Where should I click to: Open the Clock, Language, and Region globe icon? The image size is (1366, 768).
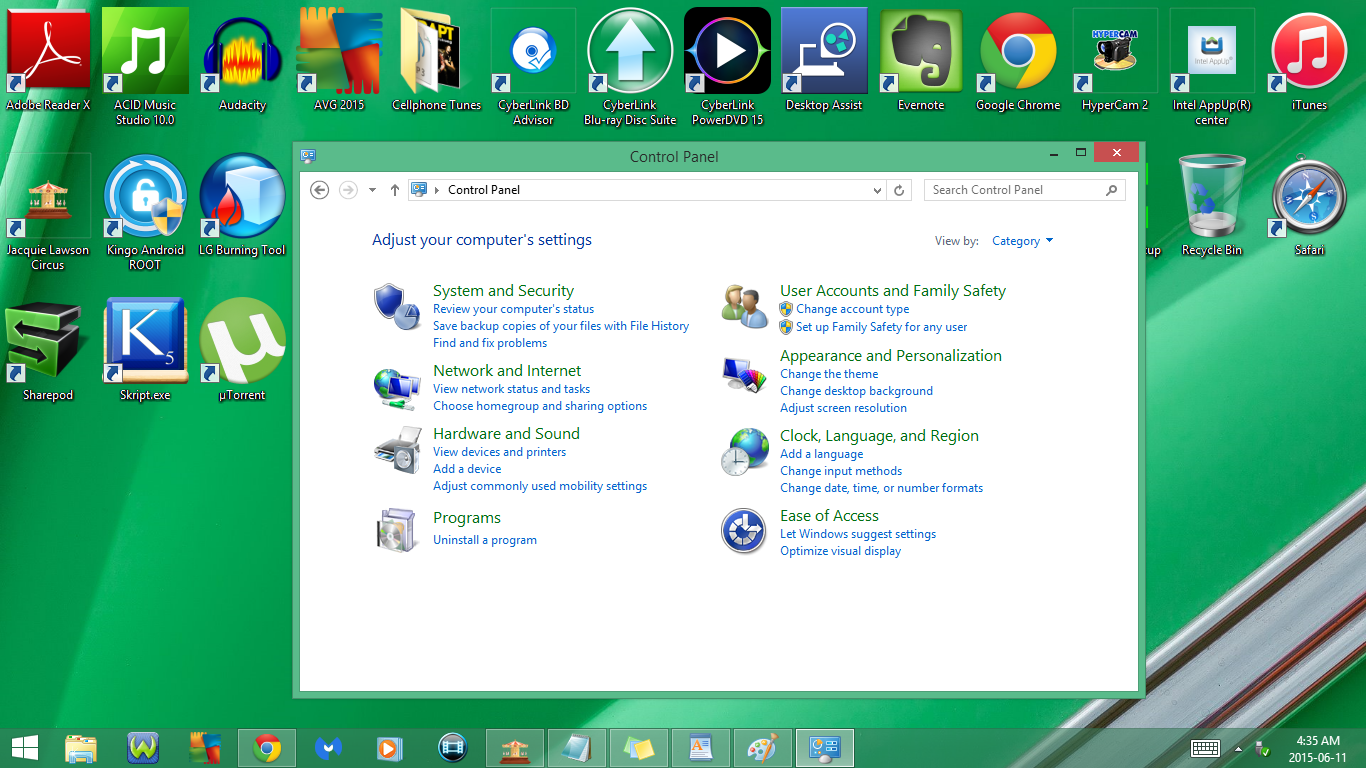(x=744, y=451)
